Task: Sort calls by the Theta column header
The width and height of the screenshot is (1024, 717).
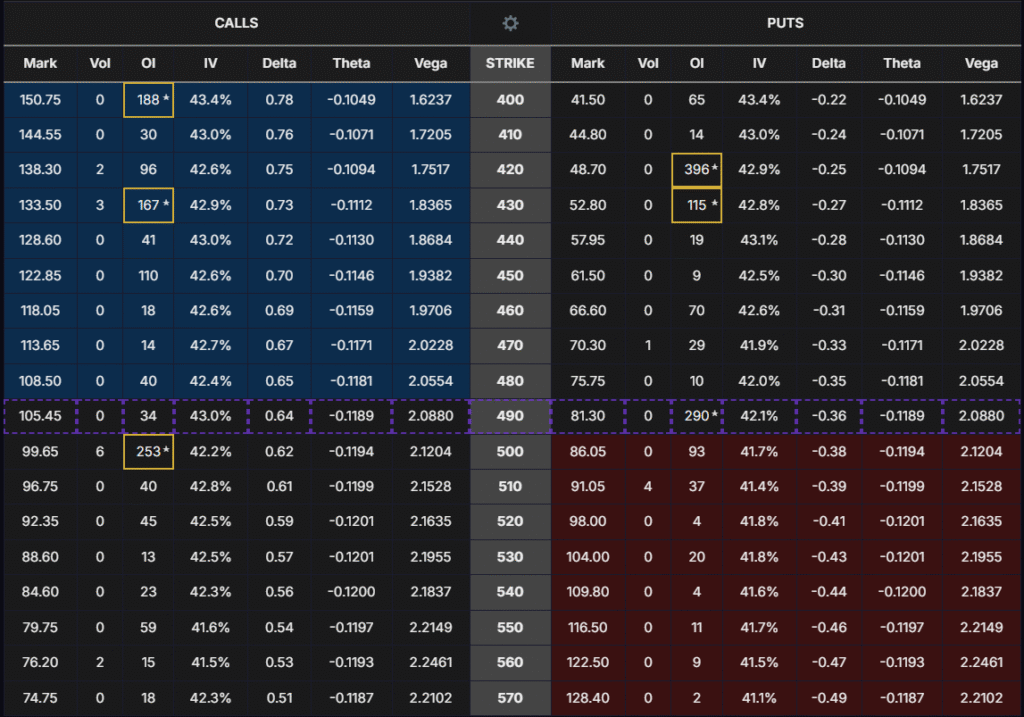Action: 352,64
